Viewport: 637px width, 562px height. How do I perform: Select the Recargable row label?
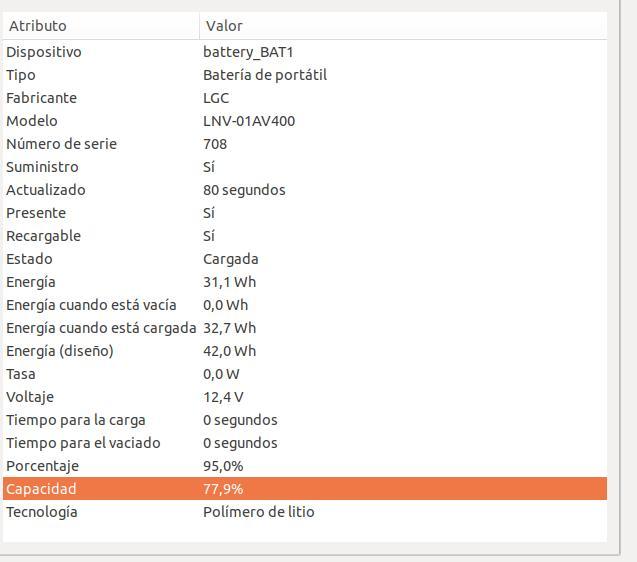43,236
